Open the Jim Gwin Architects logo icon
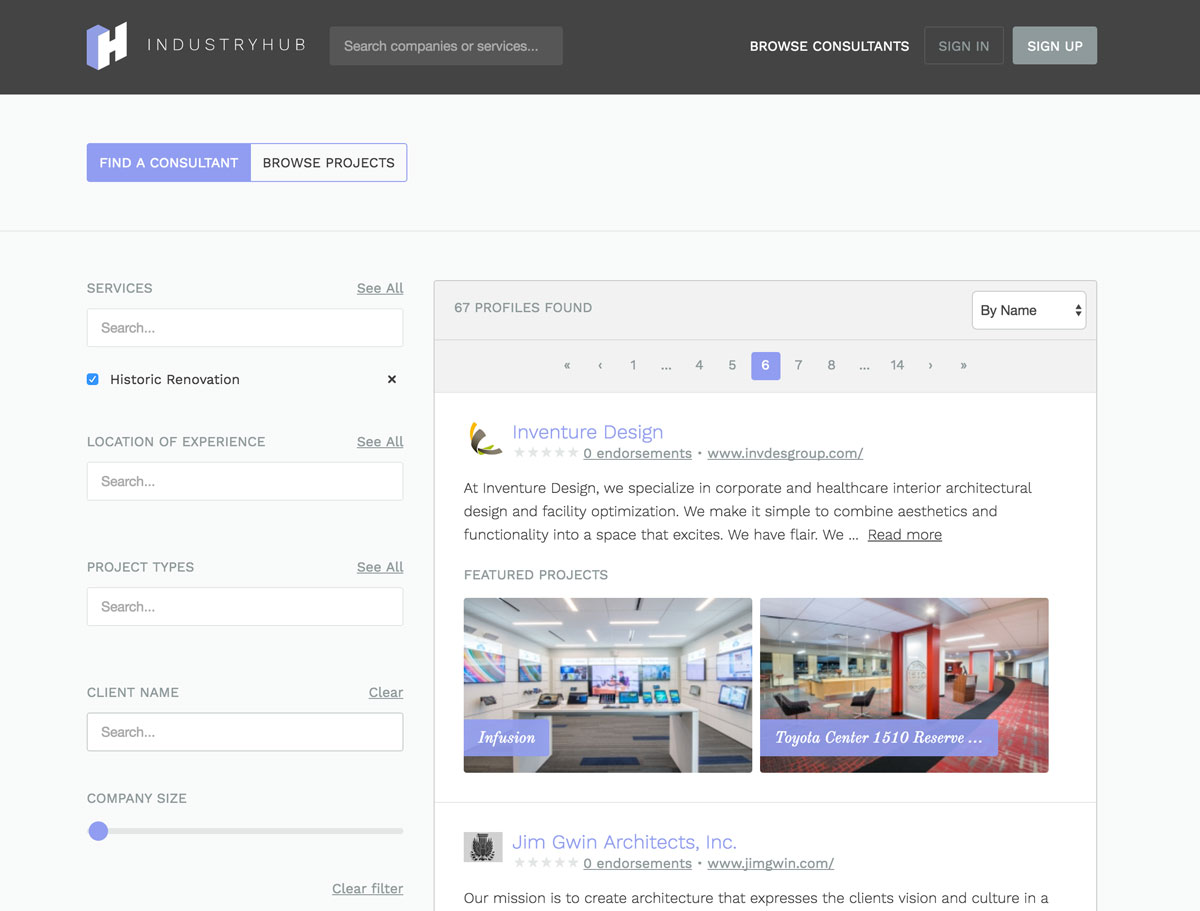 tap(483, 847)
